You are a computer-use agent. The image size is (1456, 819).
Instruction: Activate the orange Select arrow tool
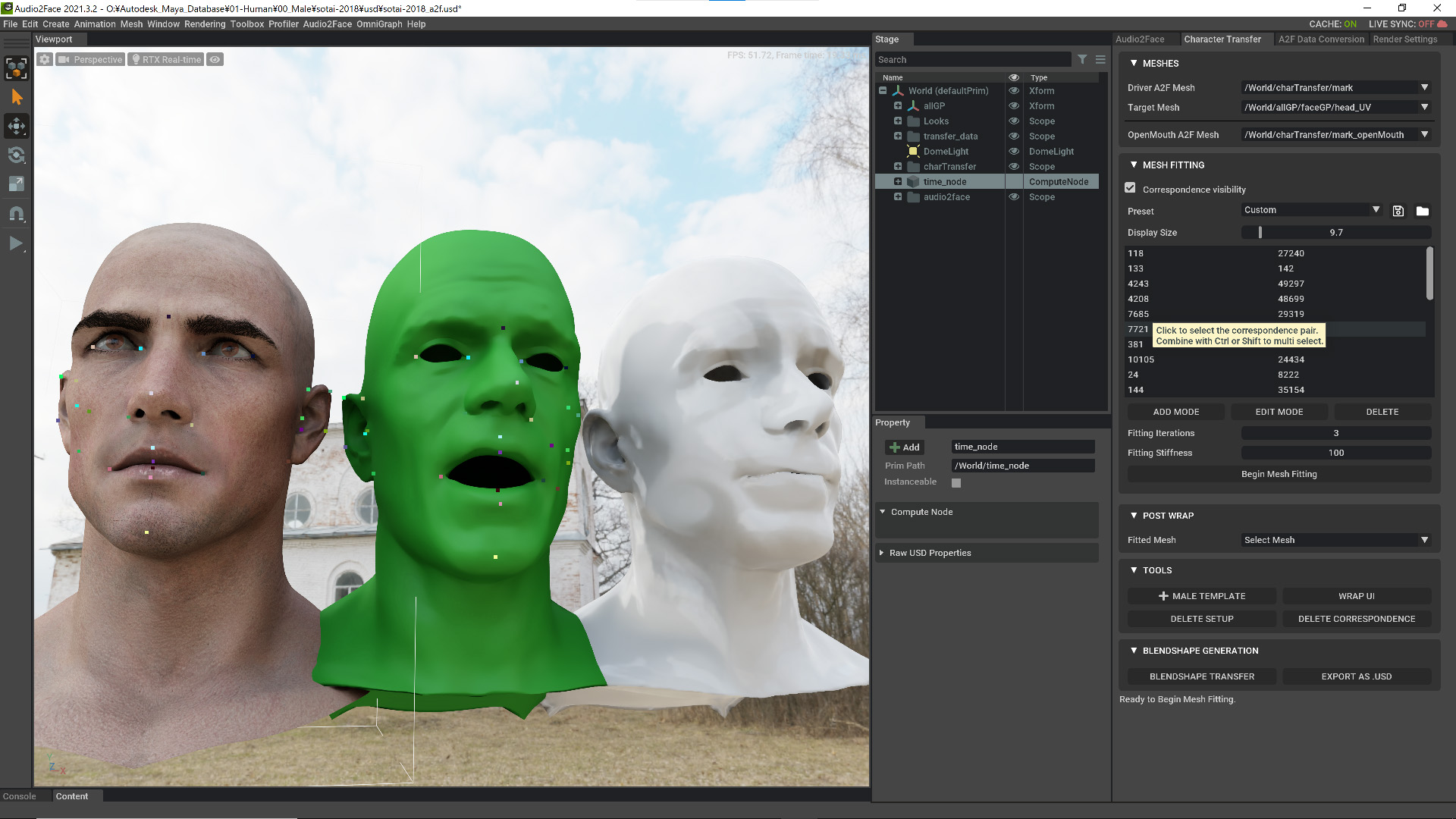(x=16, y=97)
